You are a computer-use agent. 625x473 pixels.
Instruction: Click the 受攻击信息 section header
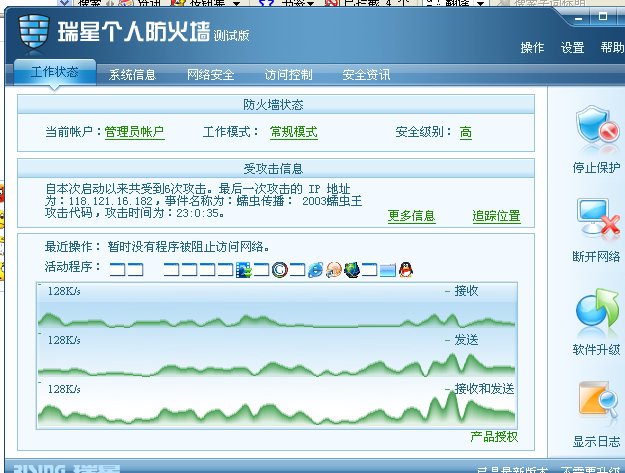tap(276, 169)
